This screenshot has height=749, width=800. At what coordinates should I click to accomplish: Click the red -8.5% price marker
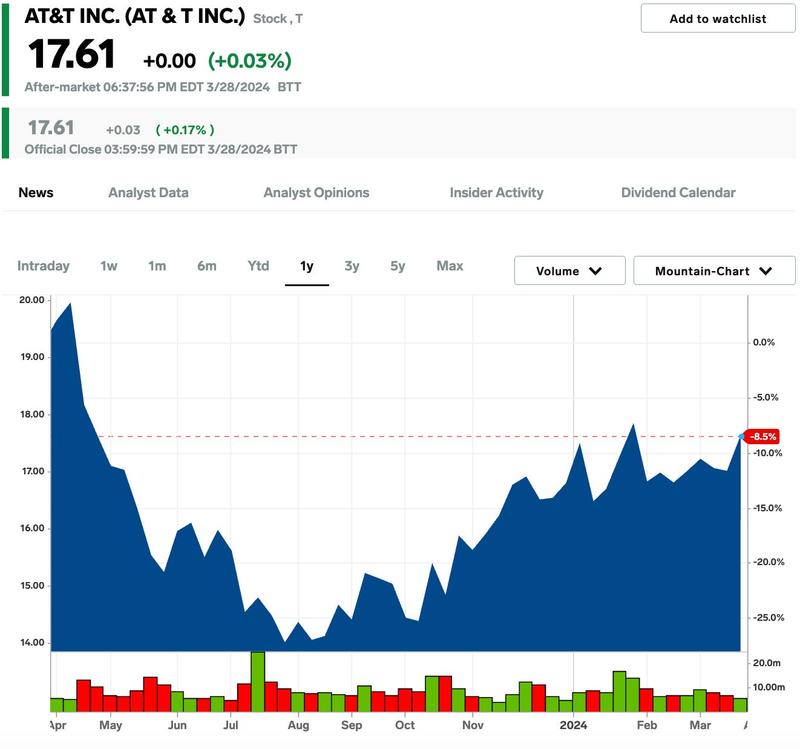point(762,437)
